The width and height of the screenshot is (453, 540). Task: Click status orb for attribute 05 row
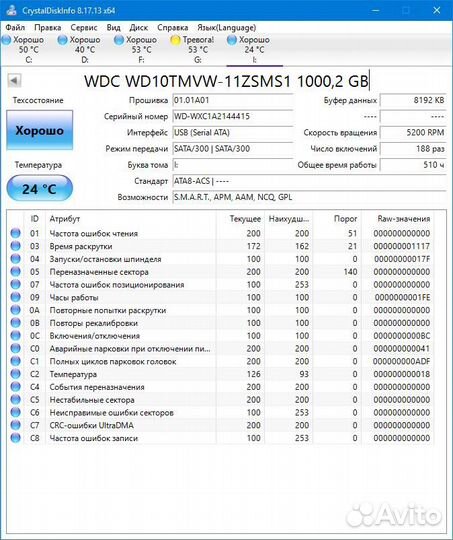(16, 271)
